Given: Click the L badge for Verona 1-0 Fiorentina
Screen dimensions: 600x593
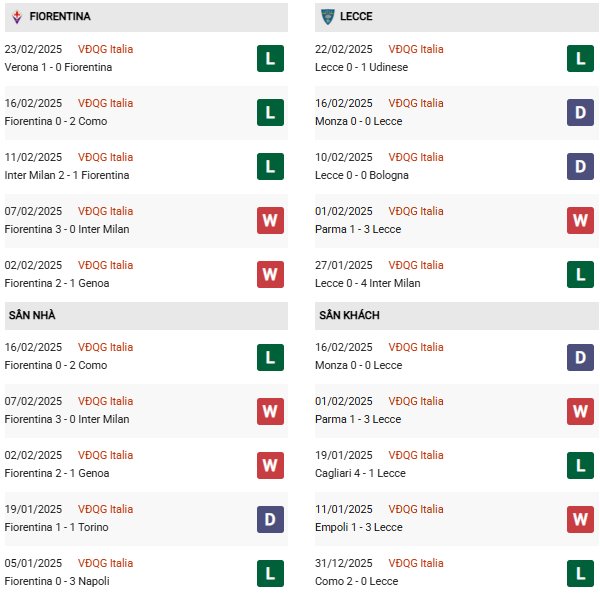Looking at the screenshot, I should (270, 58).
